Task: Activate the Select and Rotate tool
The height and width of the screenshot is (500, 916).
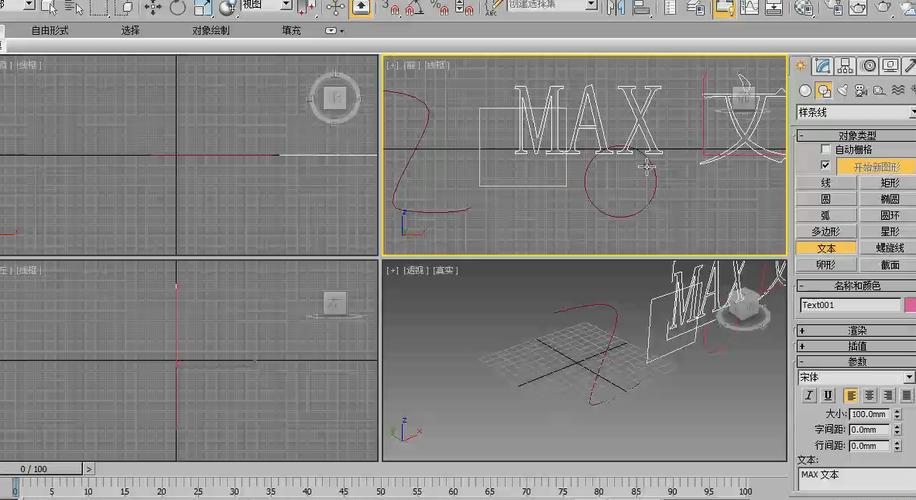Action: [177, 7]
